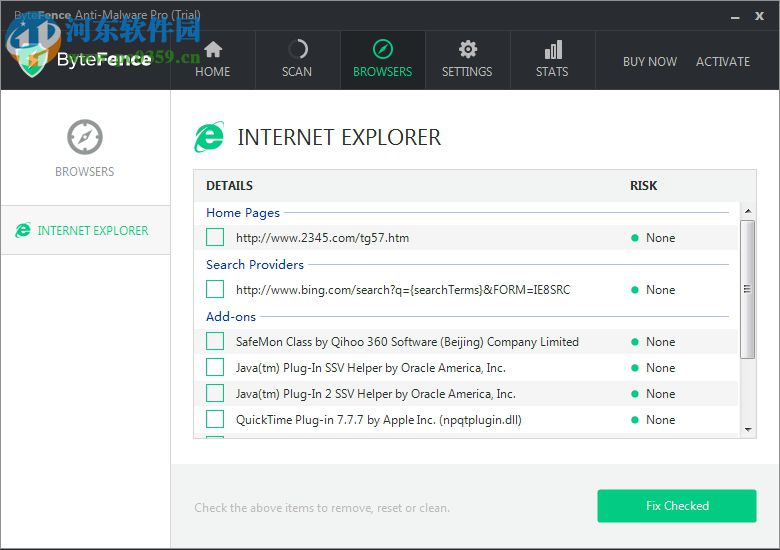The height and width of the screenshot is (550, 780).
Task: Click the Java(tm) Plug-In SSV Helper row text
Action: (371, 367)
